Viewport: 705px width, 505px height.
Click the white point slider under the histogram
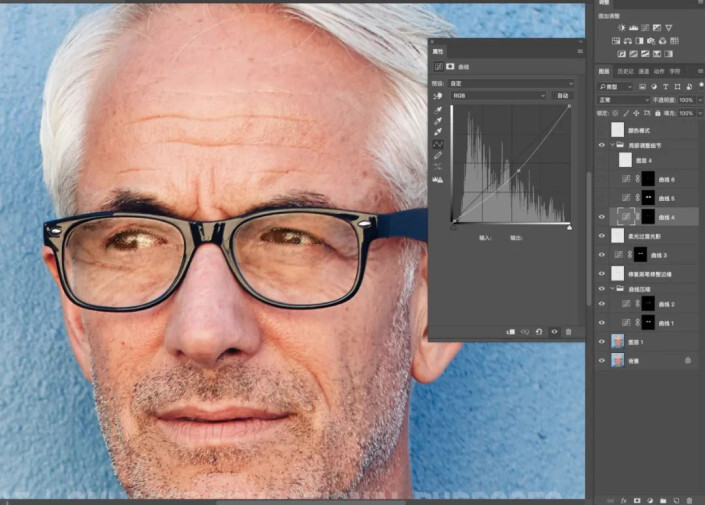pyautogui.click(x=569, y=227)
